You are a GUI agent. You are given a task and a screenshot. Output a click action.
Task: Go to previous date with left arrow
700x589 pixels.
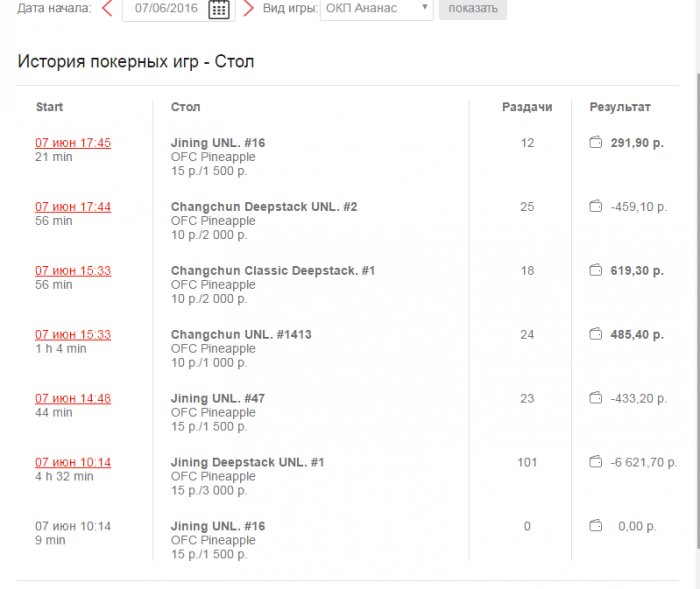pos(107,9)
